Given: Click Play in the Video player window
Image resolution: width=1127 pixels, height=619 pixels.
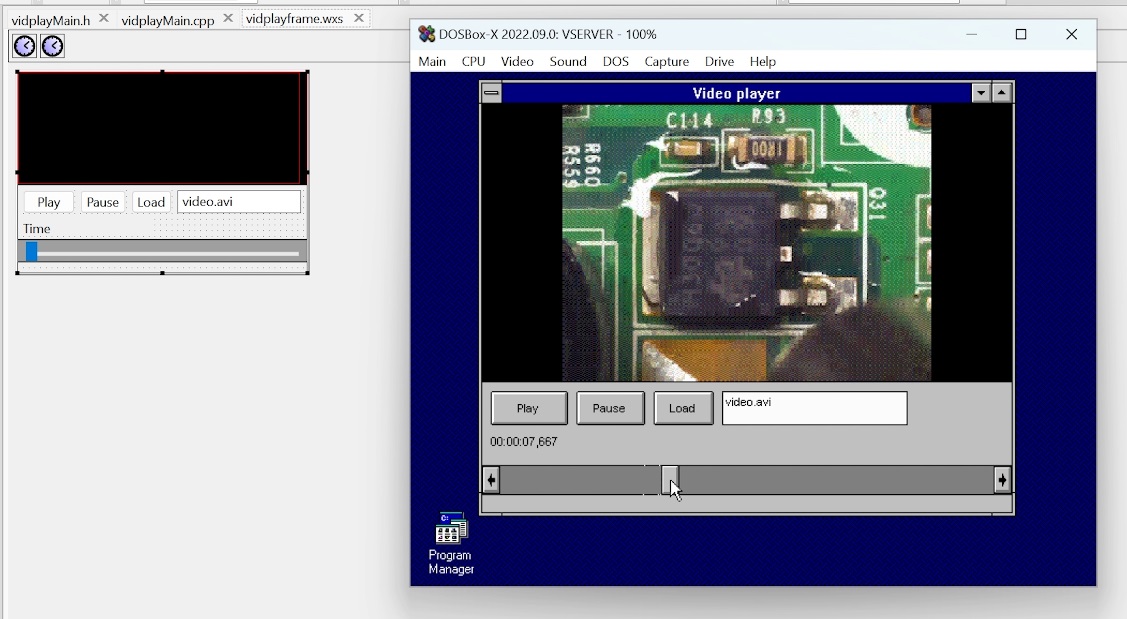Looking at the screenshot, I should pos(529,408).
